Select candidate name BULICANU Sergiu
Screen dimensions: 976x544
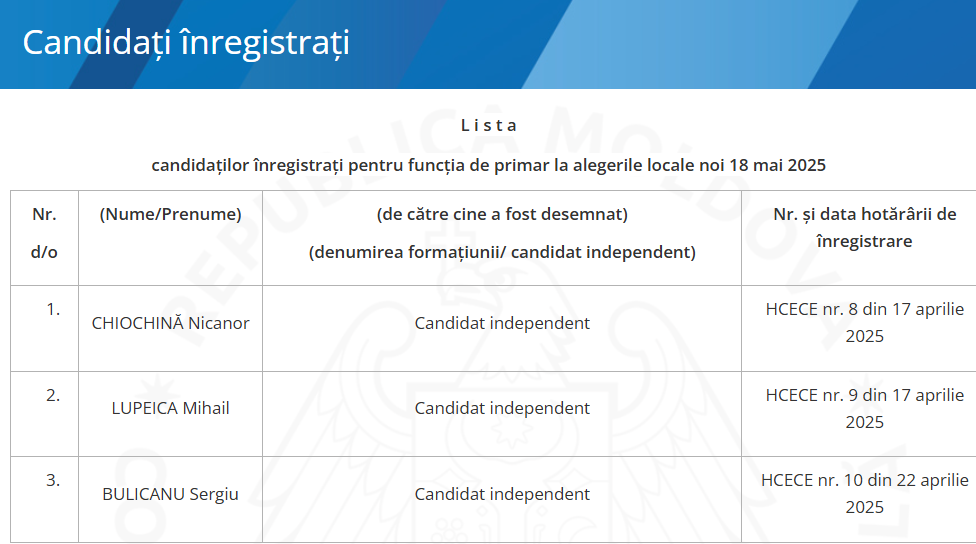point(171,494)
